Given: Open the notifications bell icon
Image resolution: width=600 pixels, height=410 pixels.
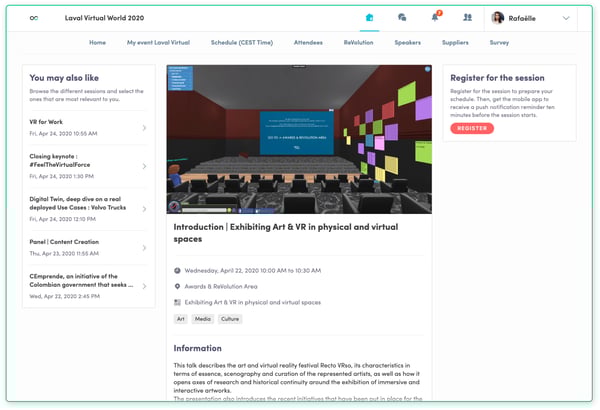Looking at the screenshot, I should (435, 17).
